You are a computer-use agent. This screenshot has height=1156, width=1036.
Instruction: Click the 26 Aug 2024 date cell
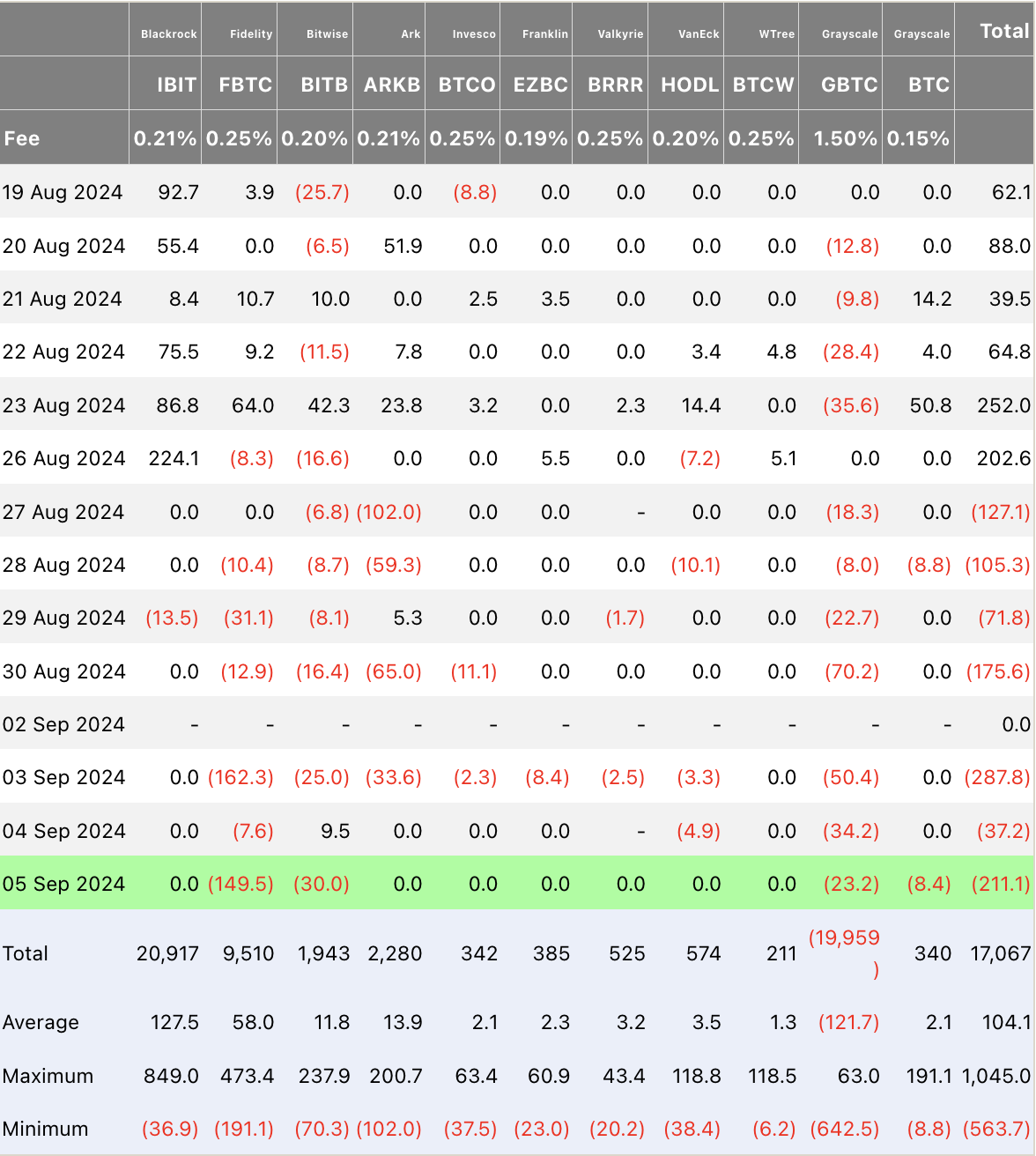[x=63, y=458]
